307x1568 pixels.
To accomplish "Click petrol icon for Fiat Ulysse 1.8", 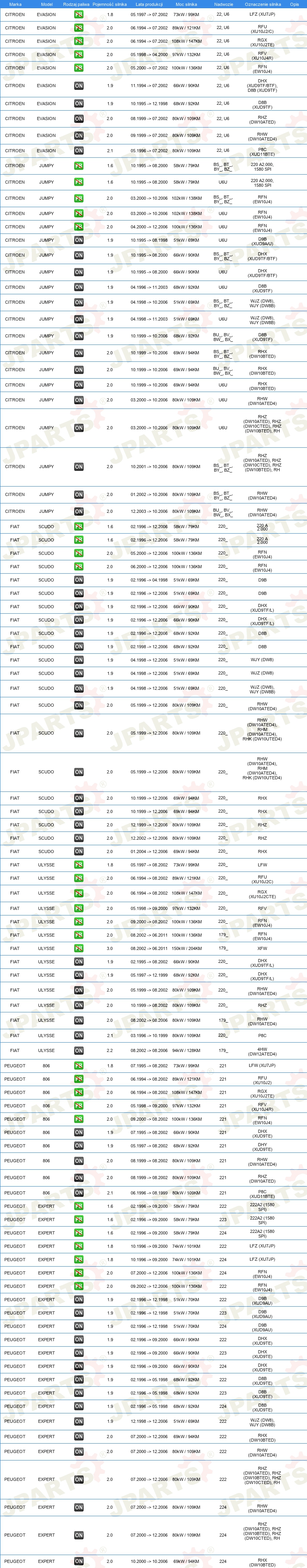I will pyautogui.click(x=79, y=865).
